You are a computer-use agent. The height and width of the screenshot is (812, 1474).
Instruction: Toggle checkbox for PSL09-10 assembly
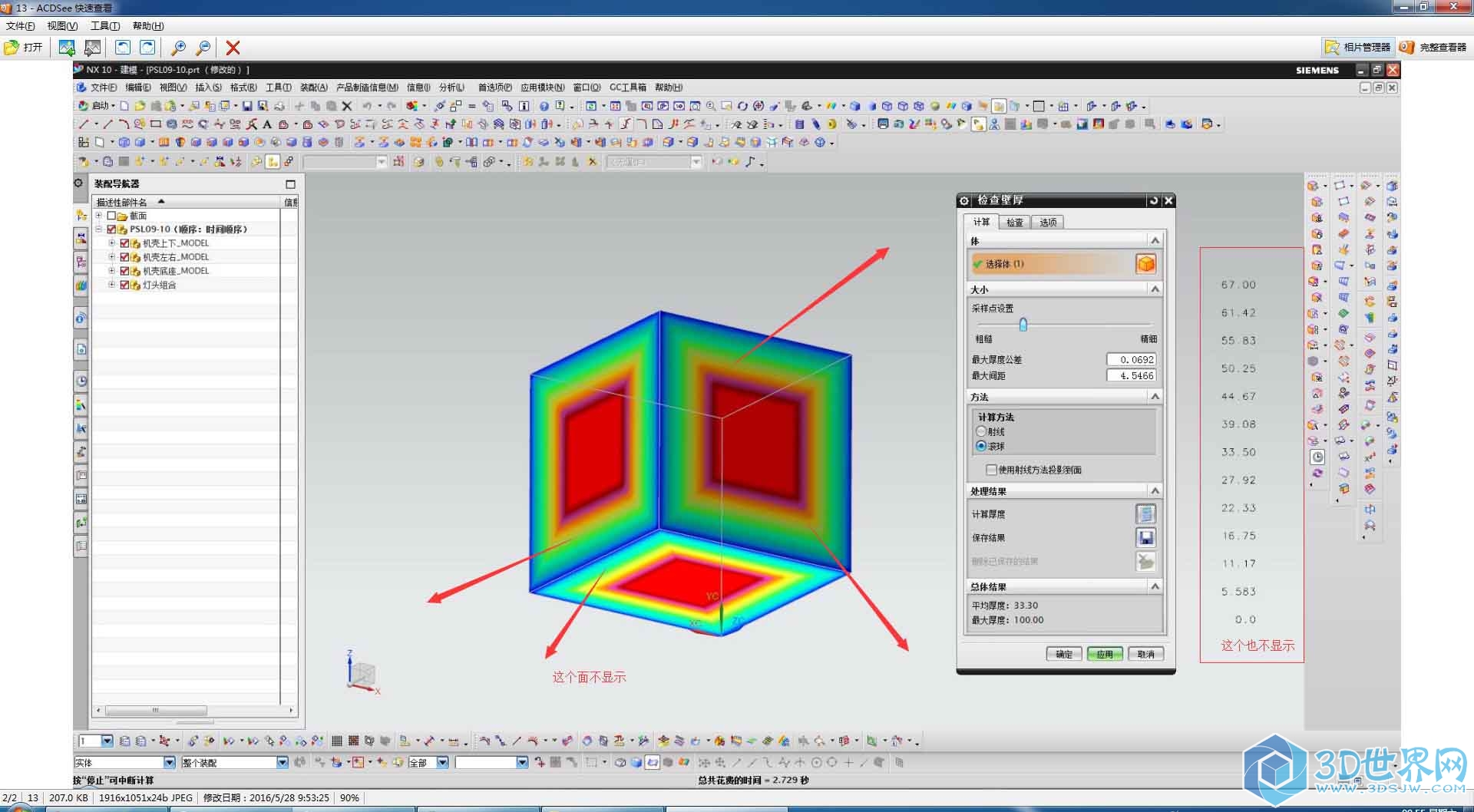click(111, 229)
